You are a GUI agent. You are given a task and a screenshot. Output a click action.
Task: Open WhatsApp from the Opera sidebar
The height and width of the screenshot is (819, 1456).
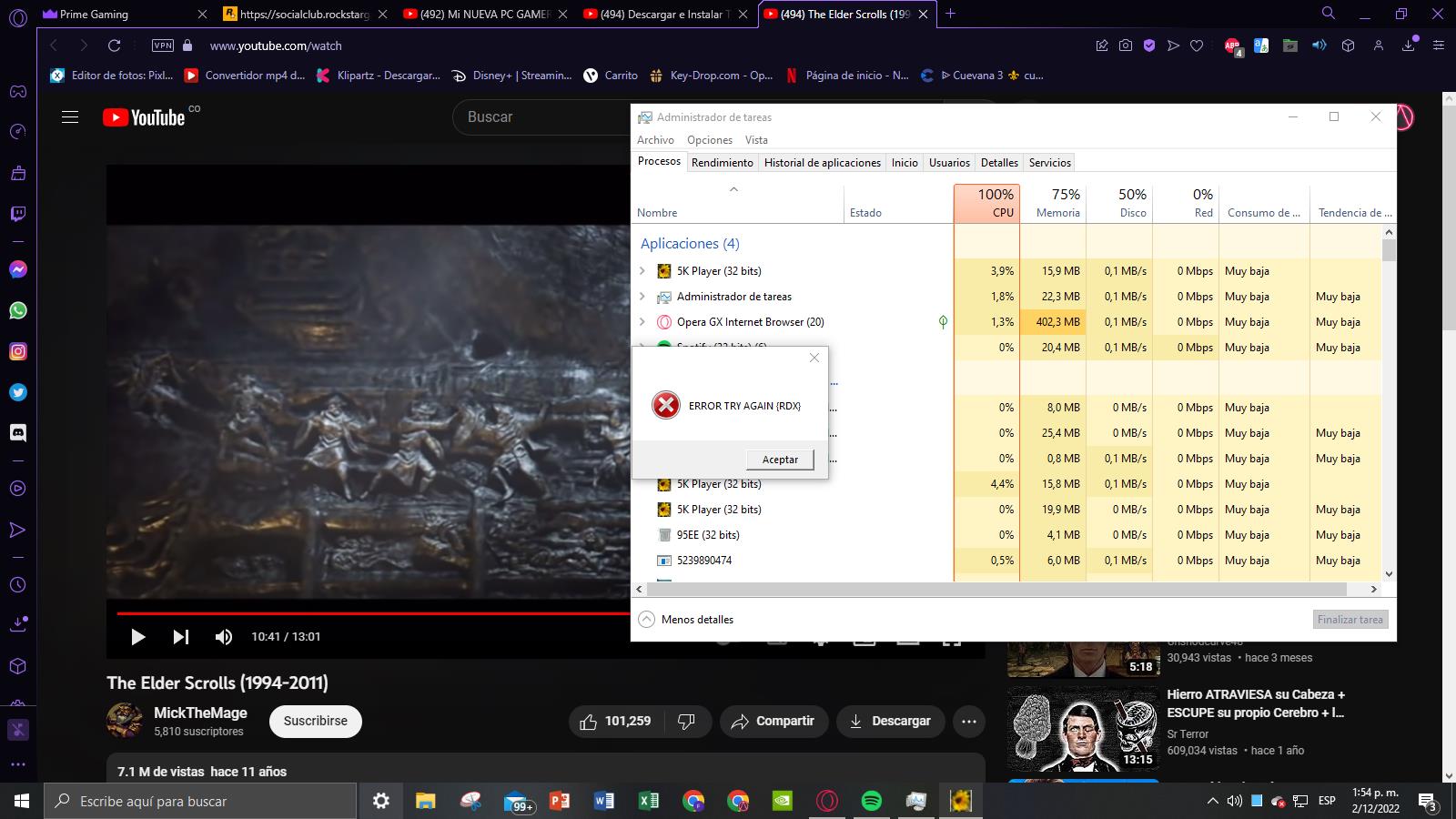click(18, 310)
